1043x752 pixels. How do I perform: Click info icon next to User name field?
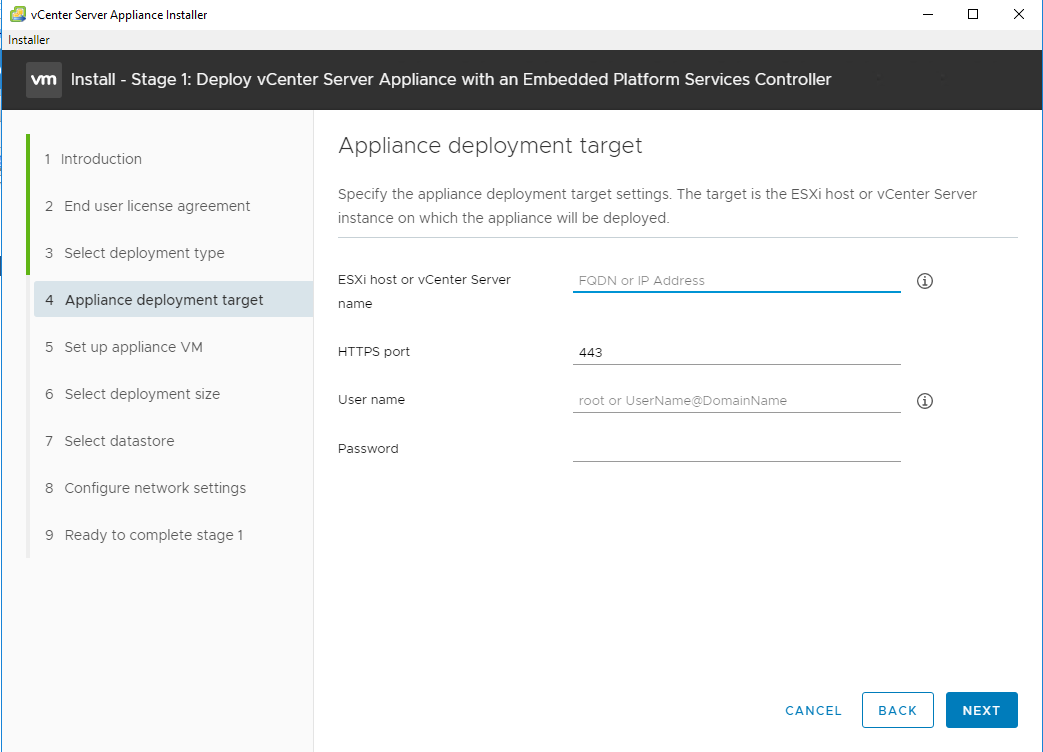pos(925,401)
